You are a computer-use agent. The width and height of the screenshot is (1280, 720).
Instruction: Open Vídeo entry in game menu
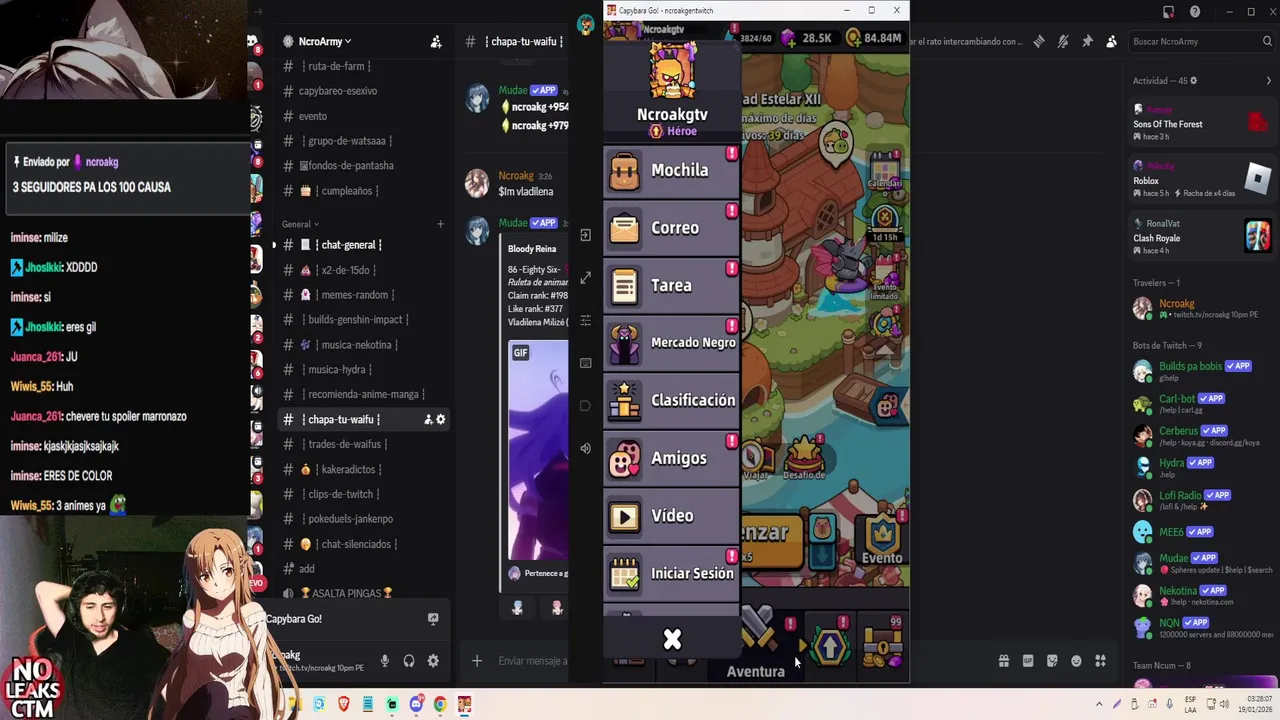pos(671,516)
